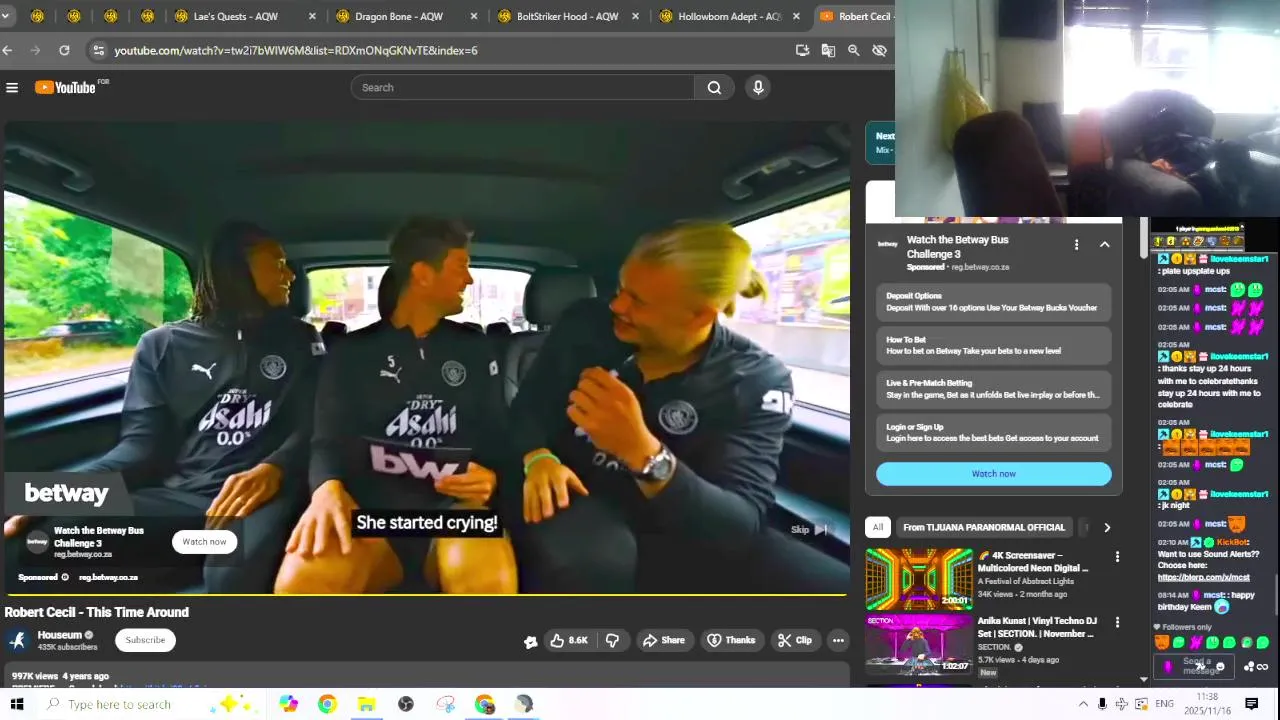Open the Login or Sign Up card
The width and height of the screenshot is (1280, 720).
[994, 432]
